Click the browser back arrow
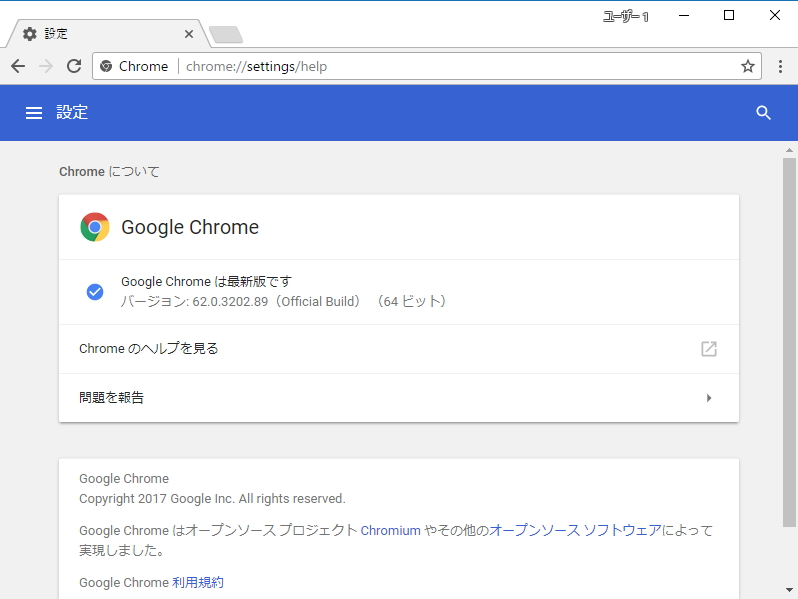Screen dimensions: 798x599 point(18,66)
